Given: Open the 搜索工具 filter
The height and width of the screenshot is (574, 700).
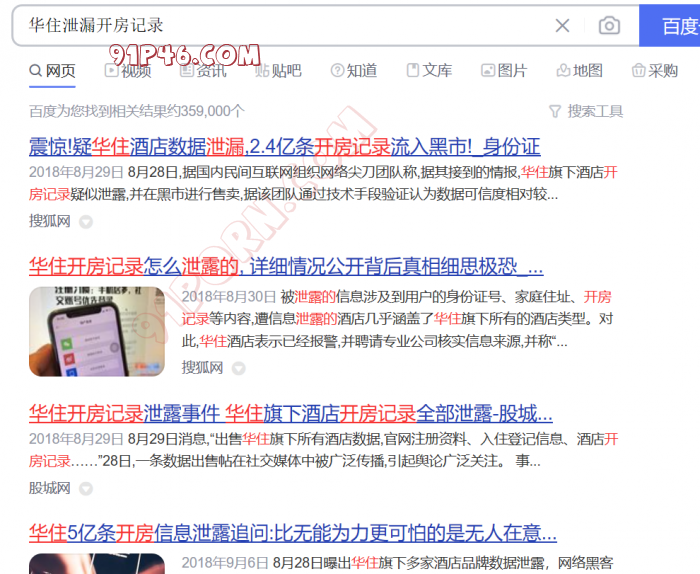Looking at the screenshot, I should pos(586,111).
